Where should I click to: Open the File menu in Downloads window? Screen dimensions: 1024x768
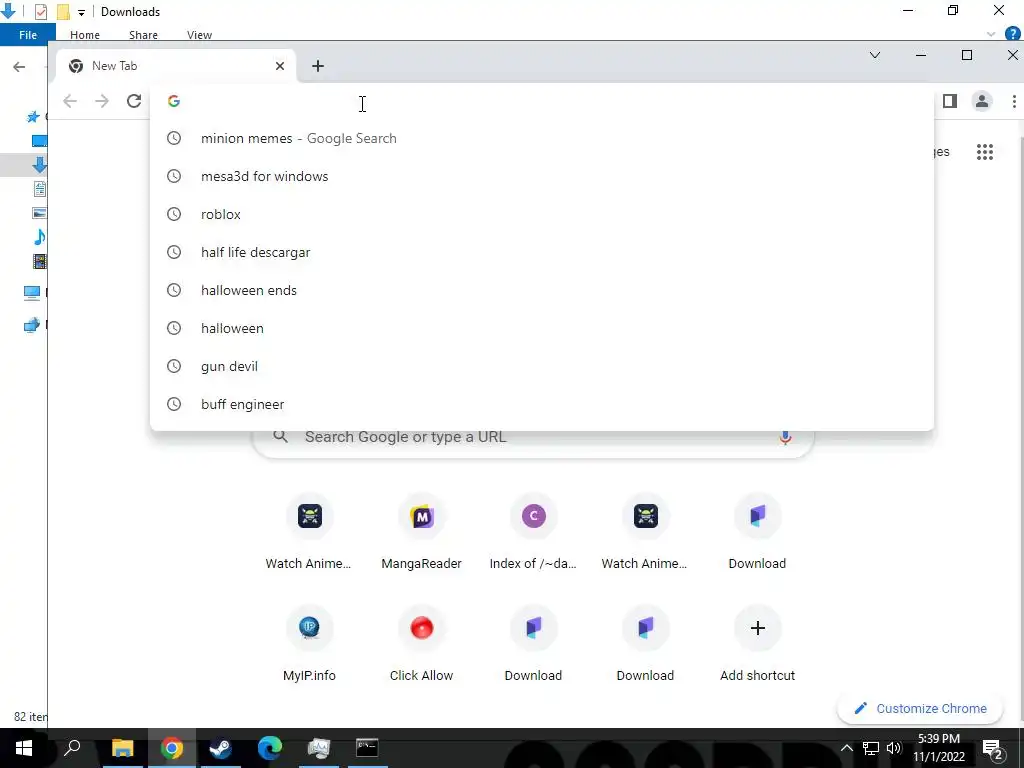[27, 35]
